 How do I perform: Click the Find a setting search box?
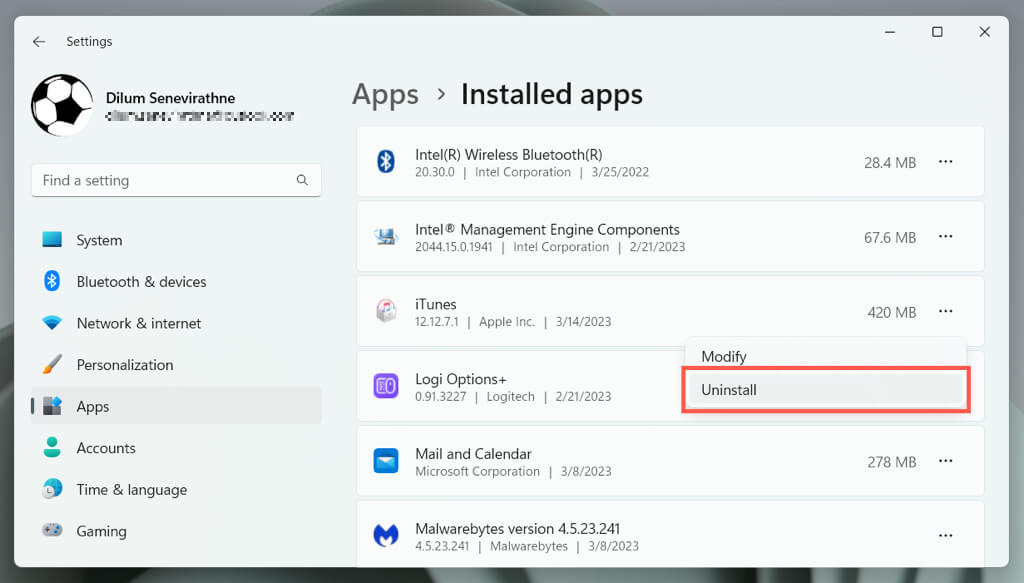pos(165,181)
